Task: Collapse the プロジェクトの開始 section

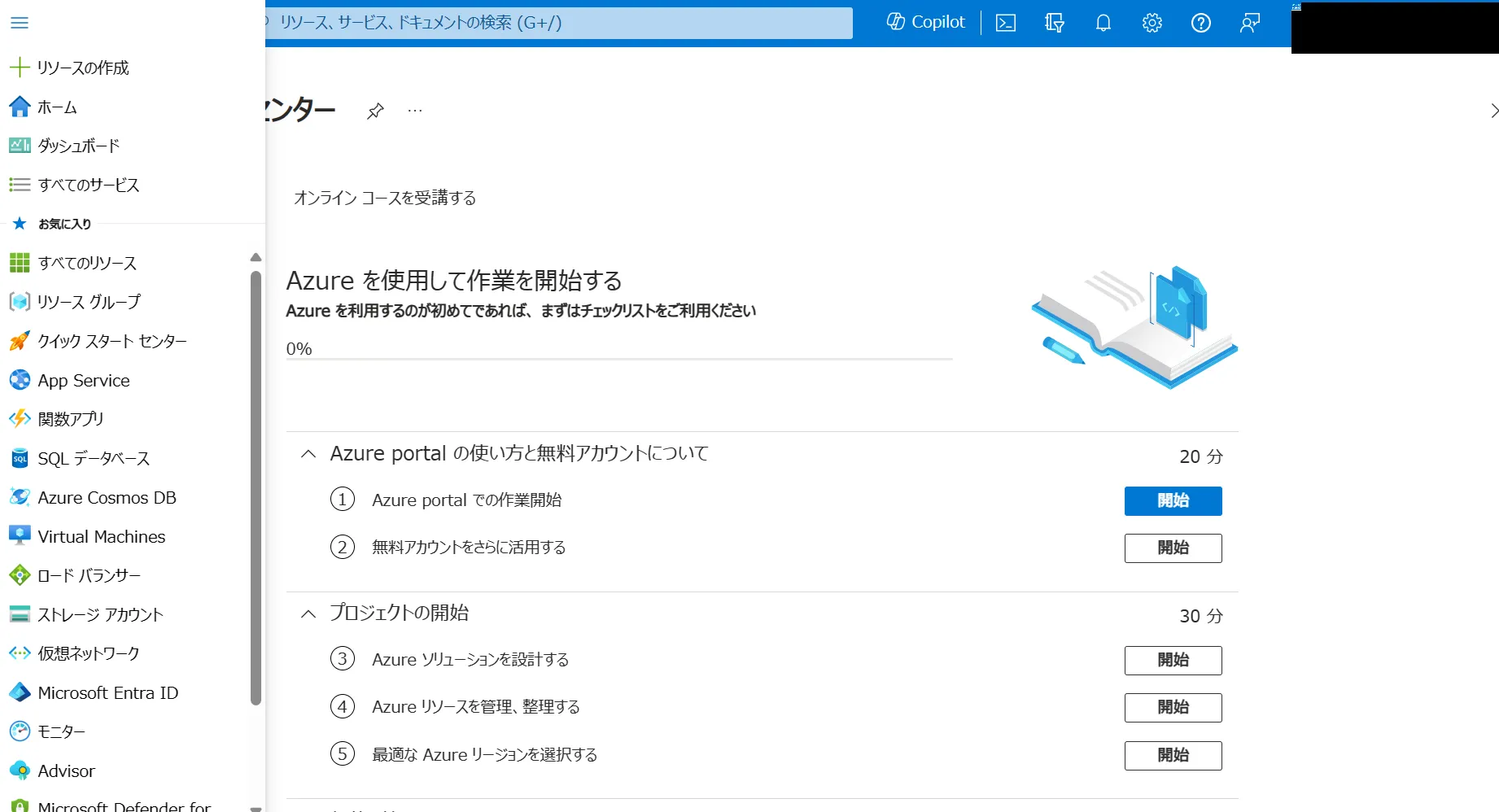Action: [308, 613]
